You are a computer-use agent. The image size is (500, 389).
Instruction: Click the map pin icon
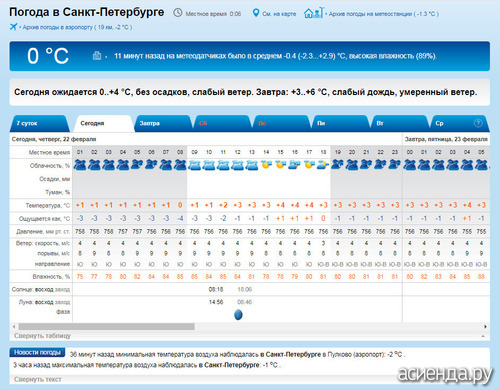pos(256,13)
